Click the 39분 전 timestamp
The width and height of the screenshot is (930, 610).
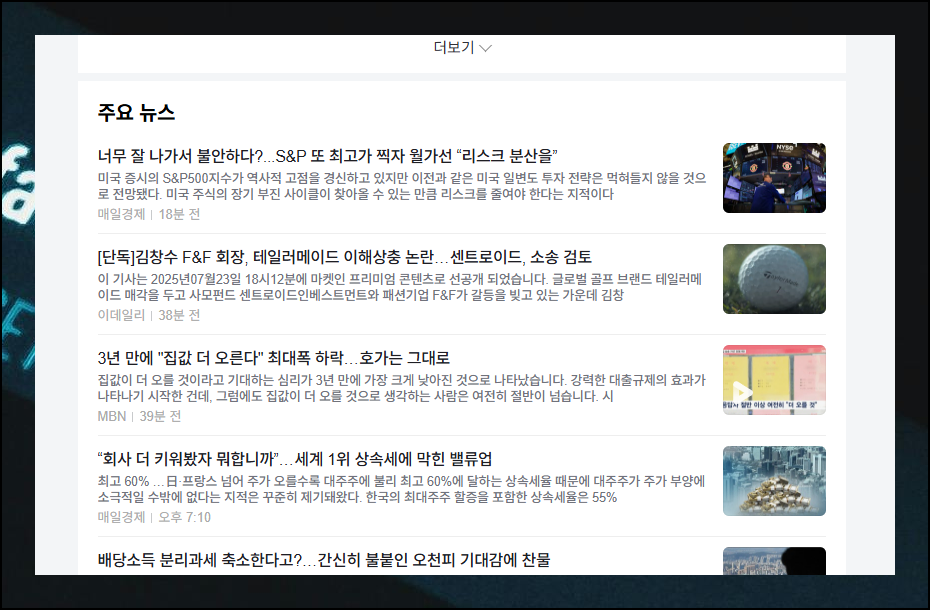coord(160,416)
